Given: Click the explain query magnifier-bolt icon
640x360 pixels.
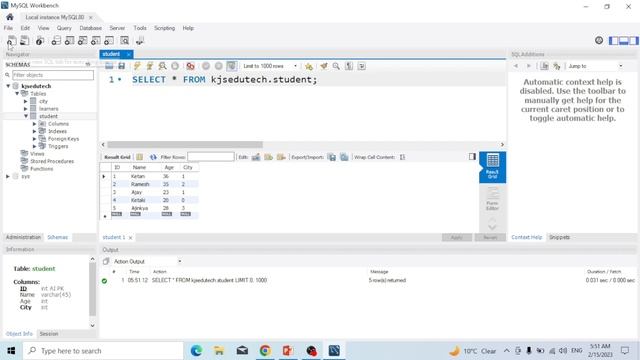Looking at the screenshot, I should (162, 66).
